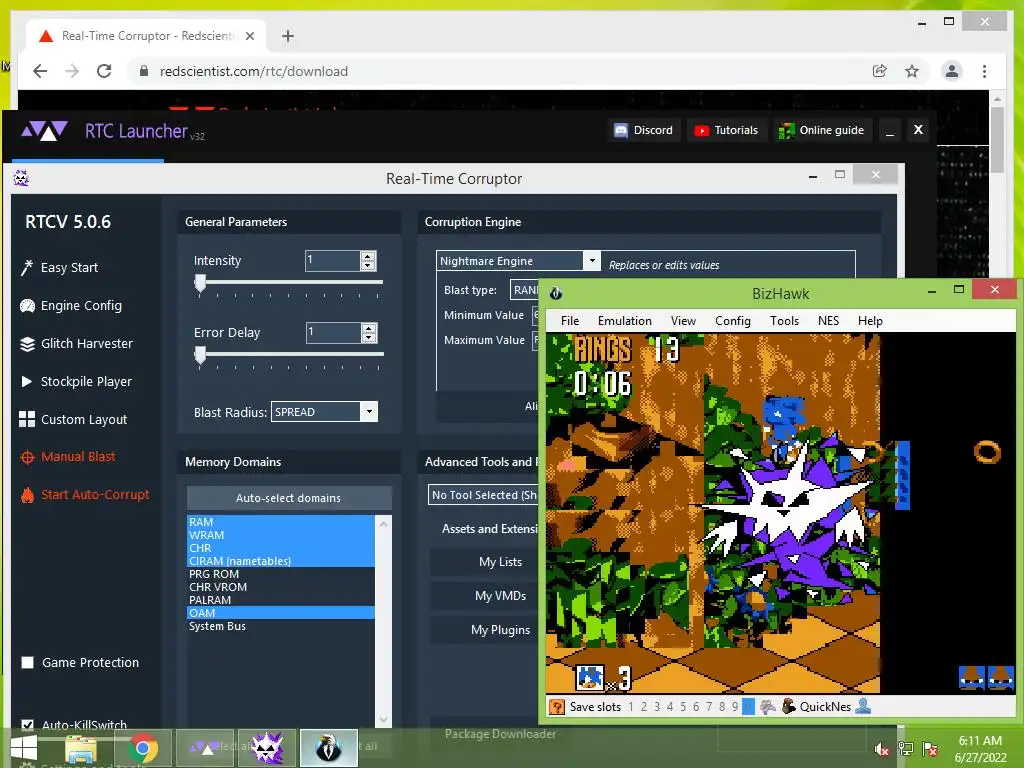This screenshot has width=1024, height=768.
Task: Open Chrome's three-dot menu
Action: (x=984, y=71)
